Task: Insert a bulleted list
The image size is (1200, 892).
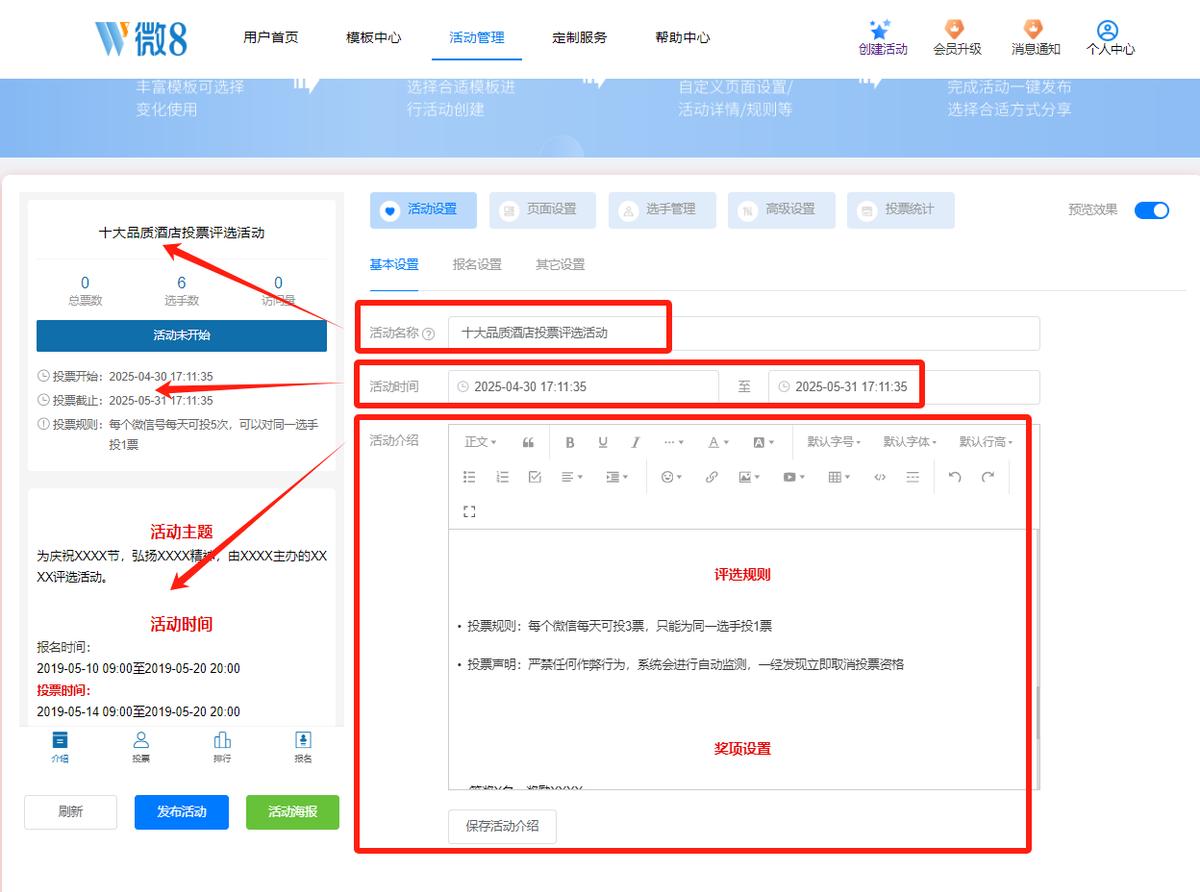Action: coord(469,477)
